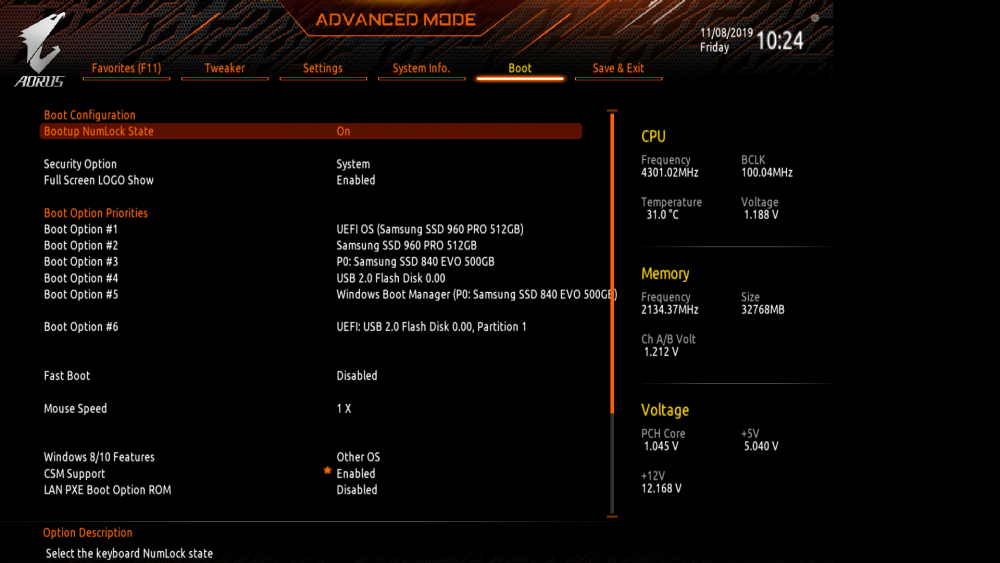Image resolution: width=1000 pixels, height=563 pixels.
Task: Open the Settings tab
Action: pos(323,68)
